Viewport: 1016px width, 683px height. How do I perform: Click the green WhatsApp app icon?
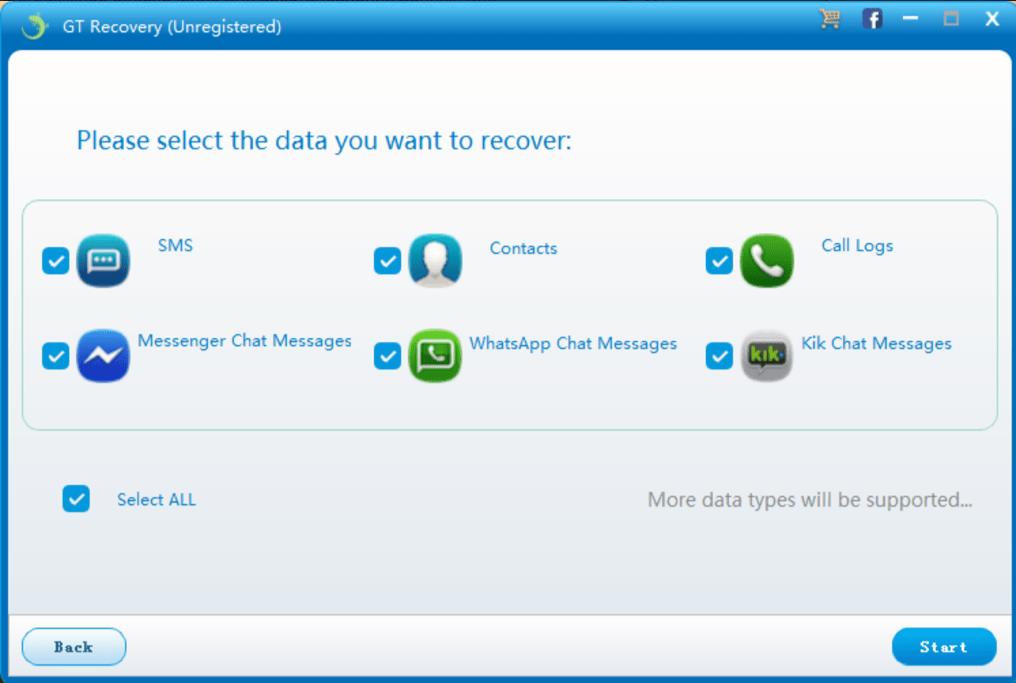435,356
